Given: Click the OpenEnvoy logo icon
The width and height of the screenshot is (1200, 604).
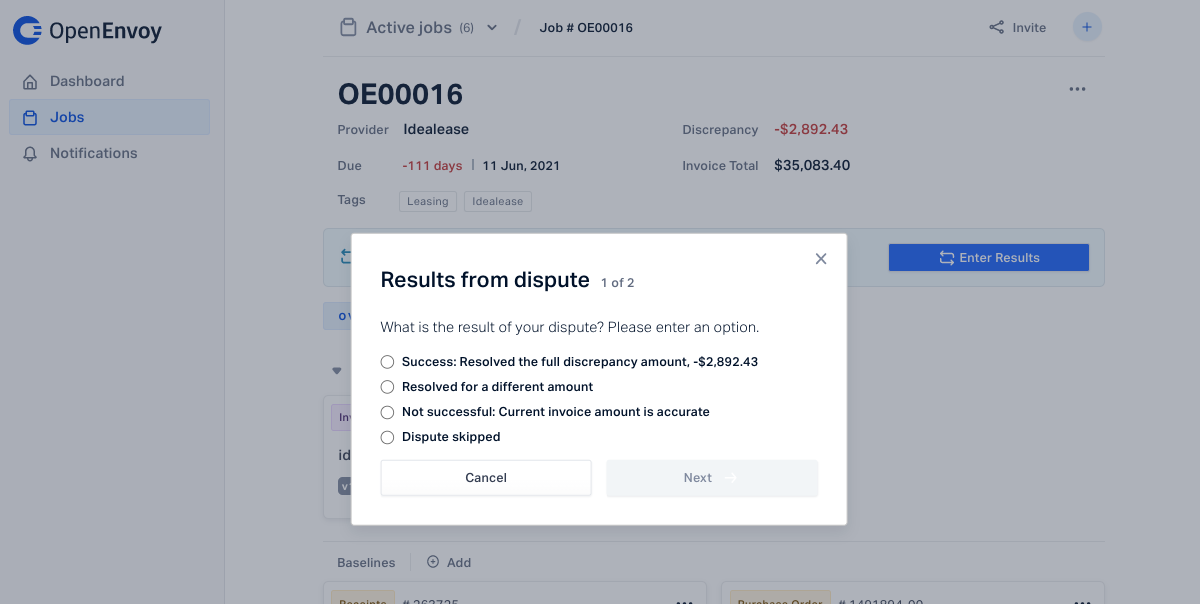Looking at the screenshot, I should click(27, 31).
